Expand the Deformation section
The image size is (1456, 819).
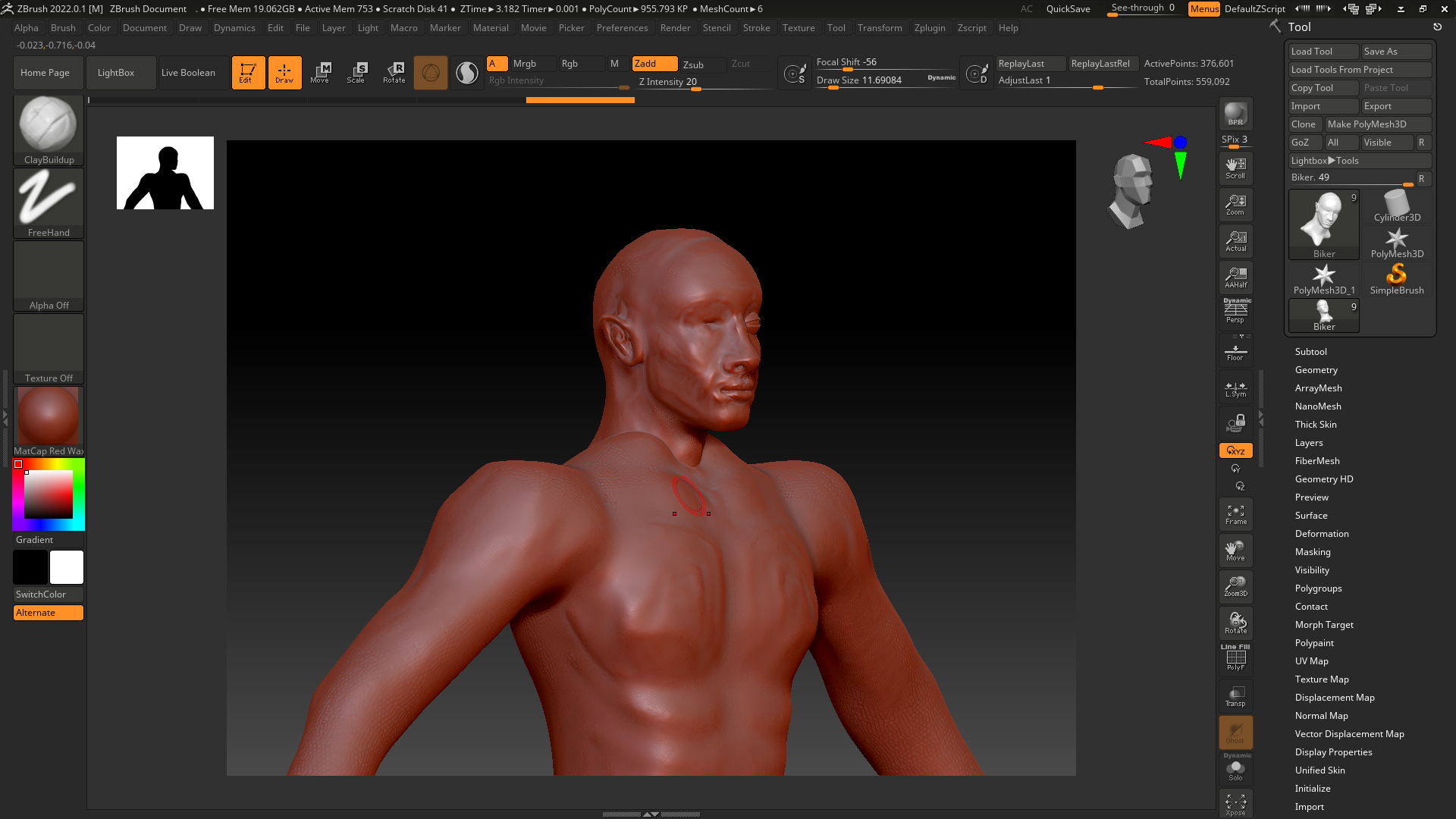point(1321,534)
